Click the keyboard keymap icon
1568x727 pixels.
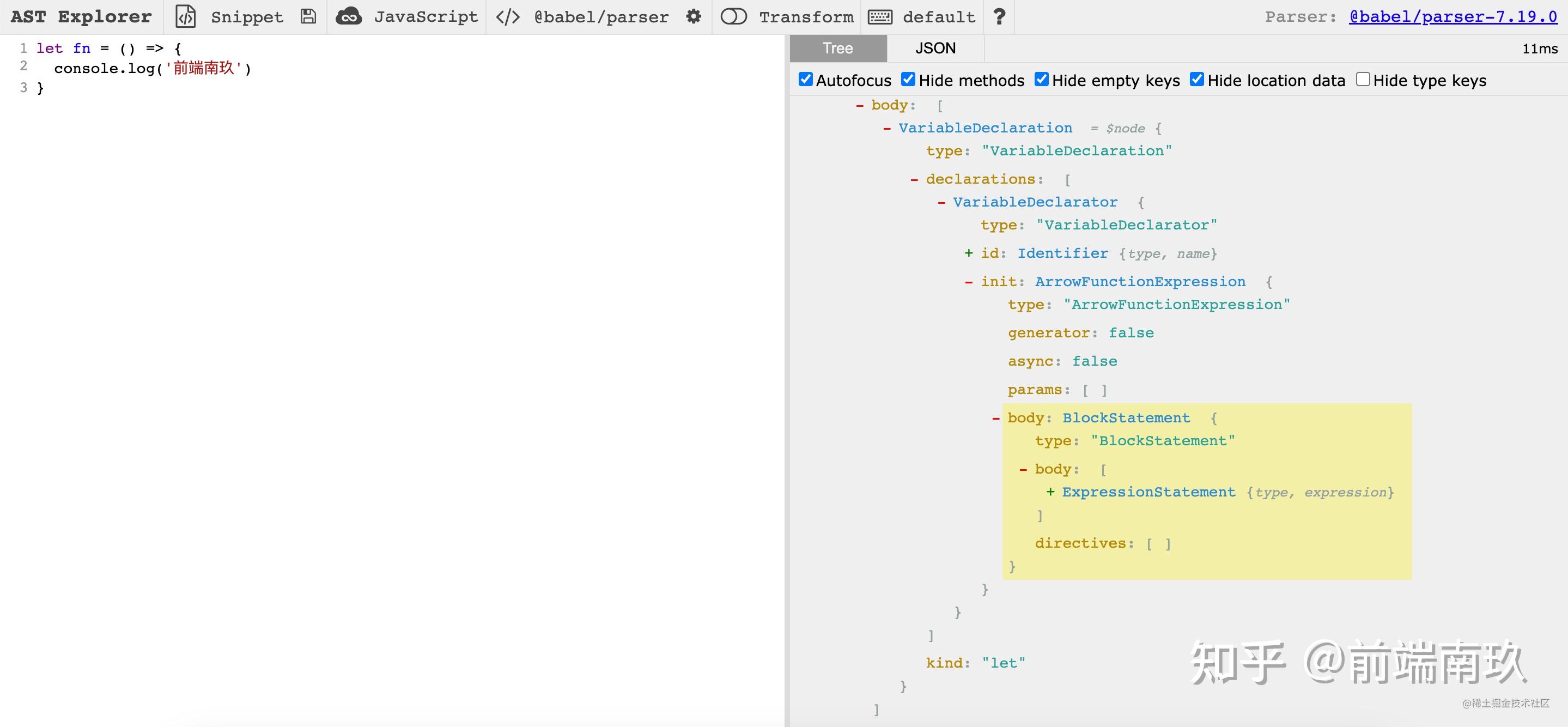tap(880, 16)
